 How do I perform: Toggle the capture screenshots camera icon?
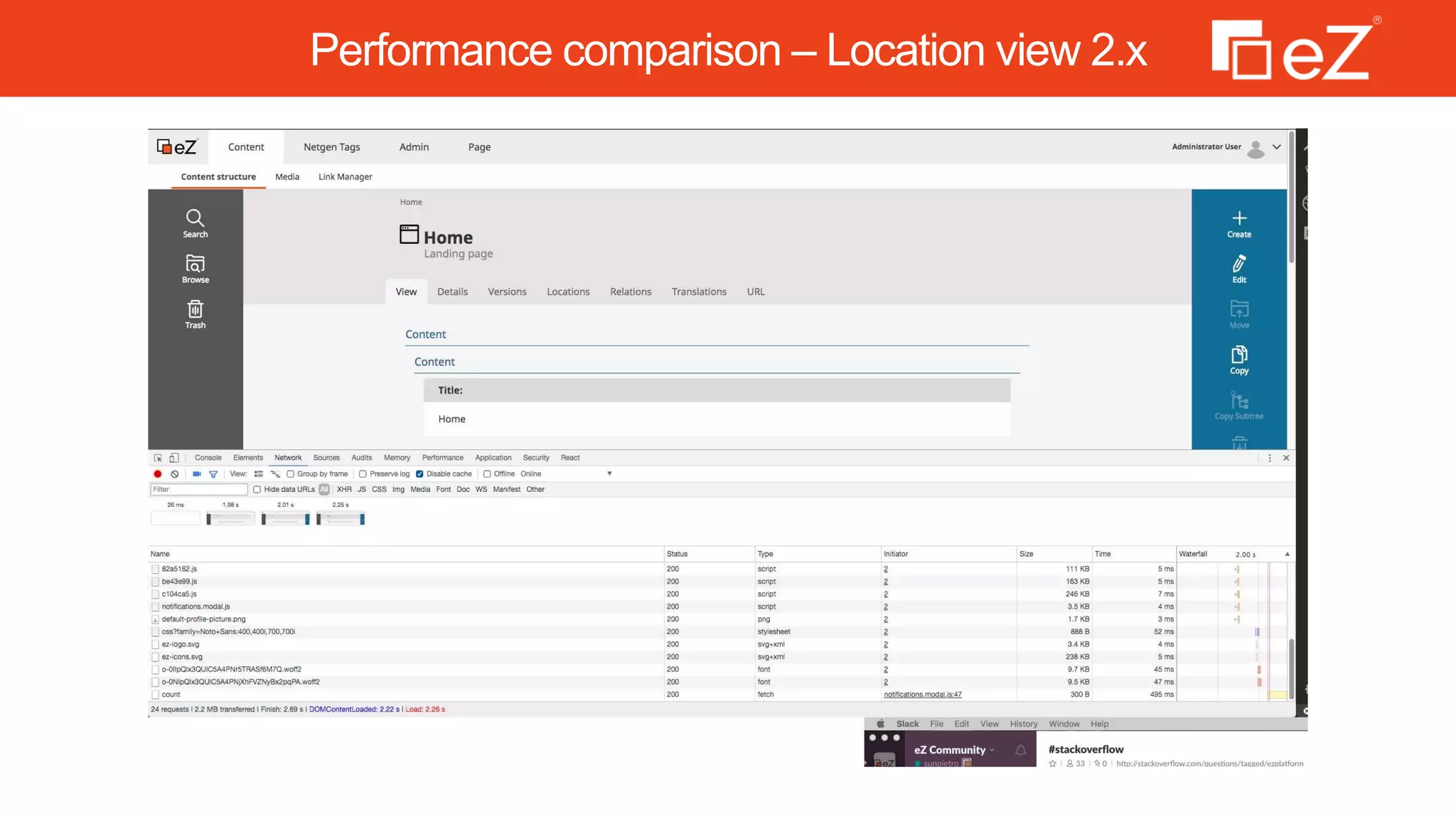pyautogui.click(x=197, y=474)
